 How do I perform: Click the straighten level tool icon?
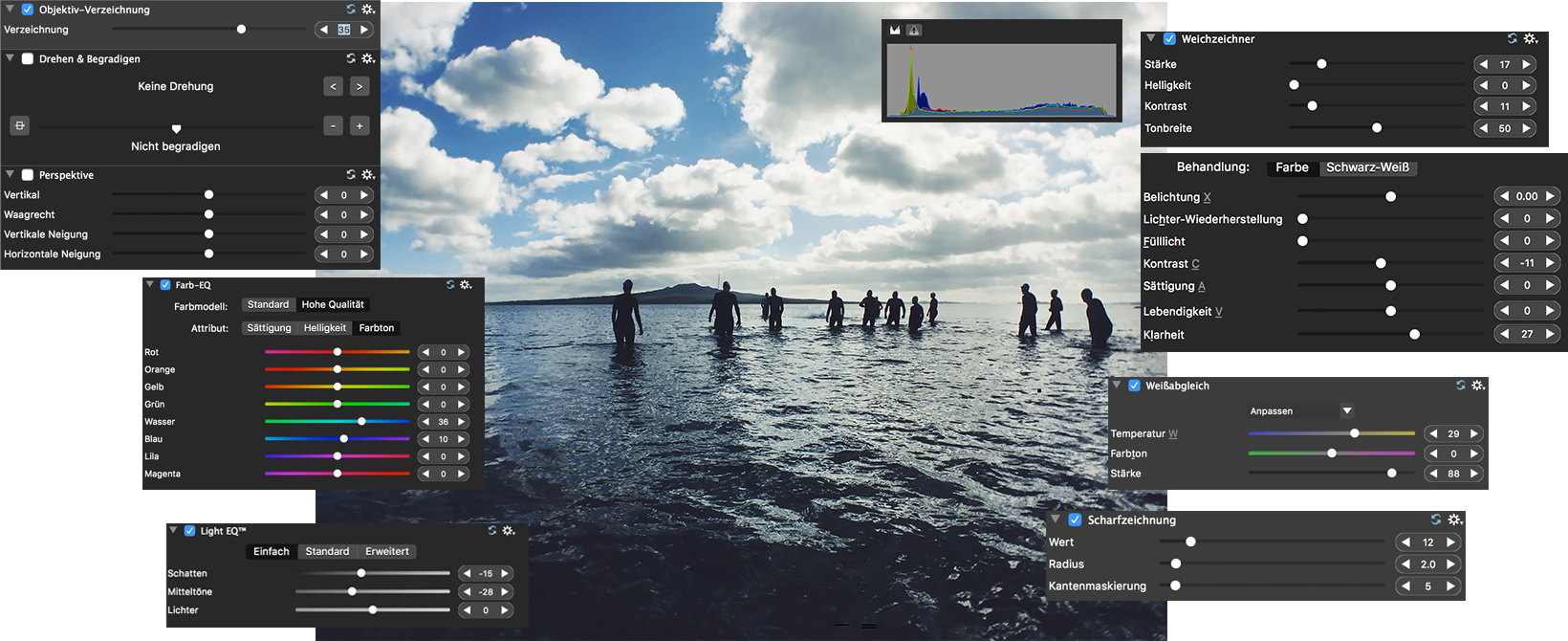19,125
